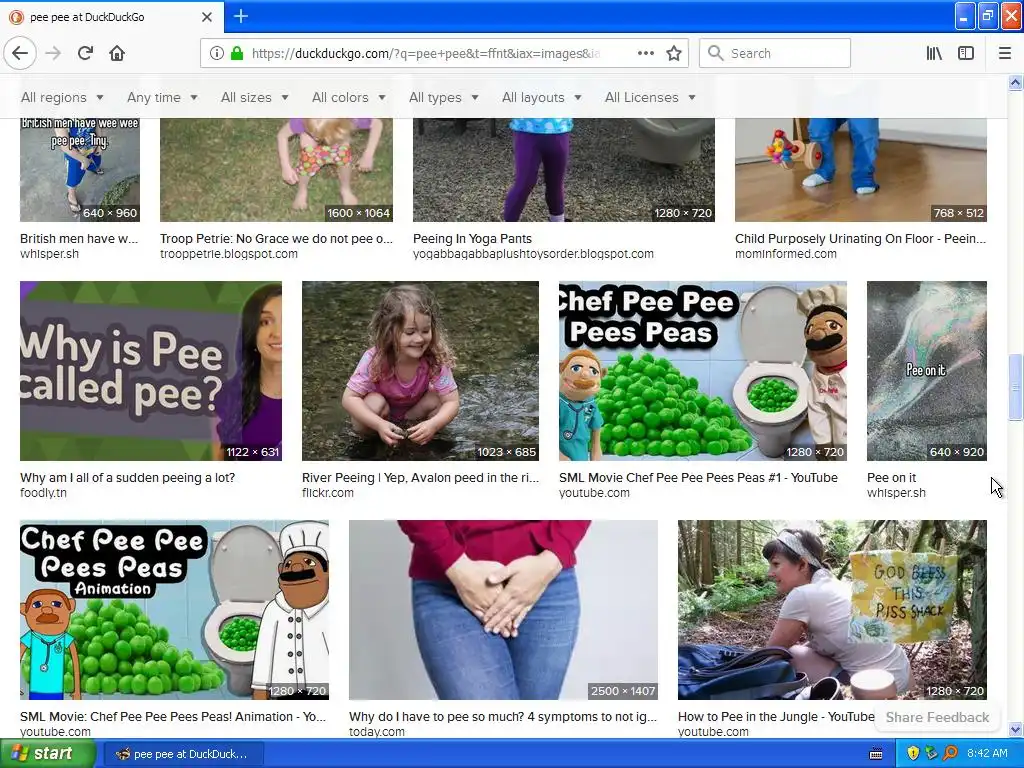The image size is (1024, 768).
Task: Open page actions three-dot menu
Action: (x=645, y=53)
